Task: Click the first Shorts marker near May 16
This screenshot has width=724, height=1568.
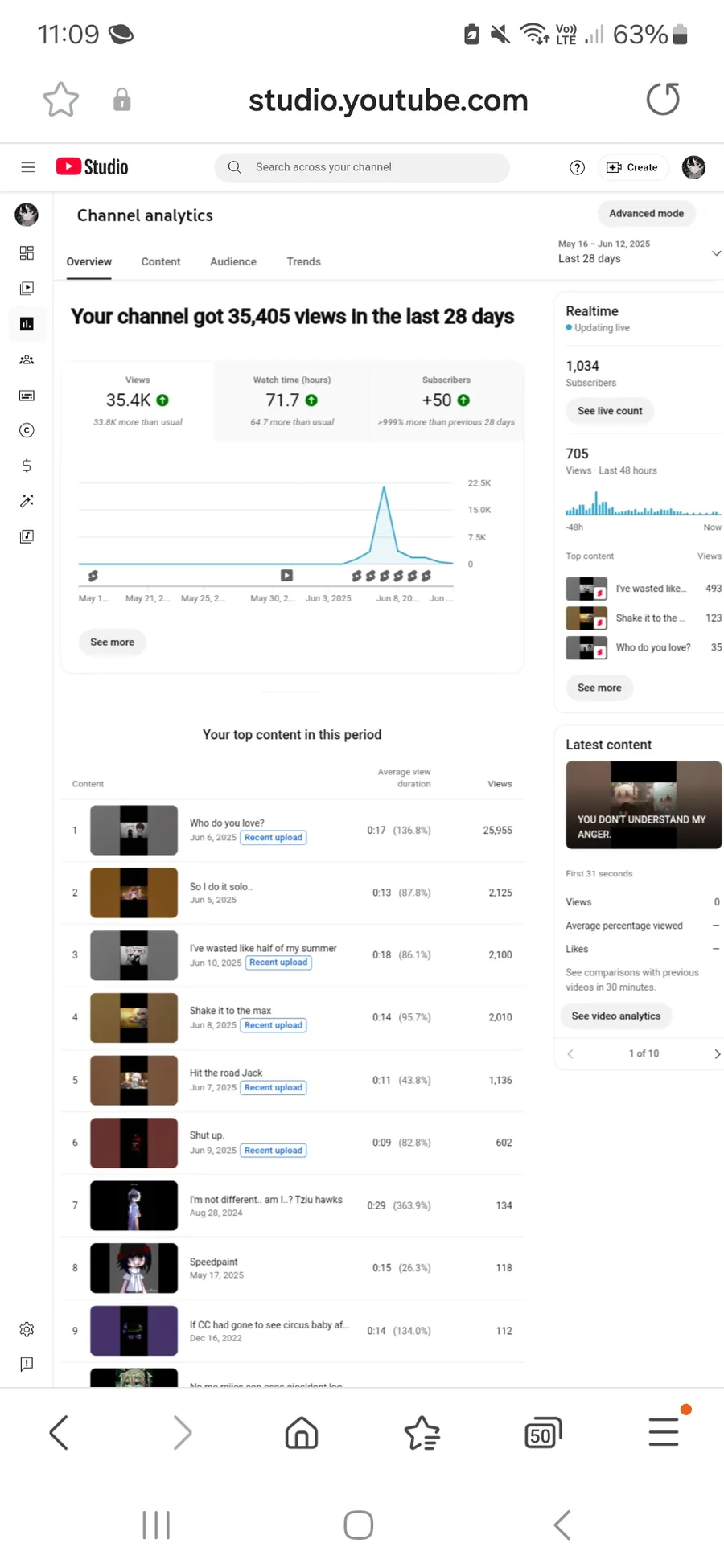Action: click(x=93, y=576)
